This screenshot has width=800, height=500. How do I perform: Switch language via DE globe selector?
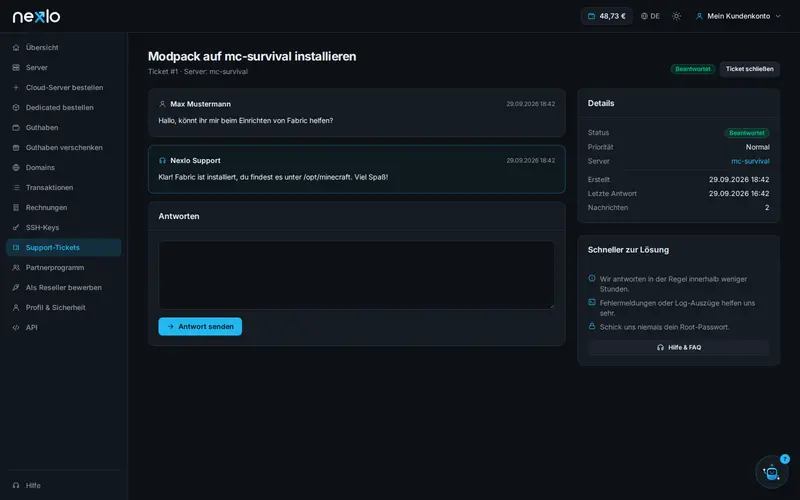(x=651, y=16)
